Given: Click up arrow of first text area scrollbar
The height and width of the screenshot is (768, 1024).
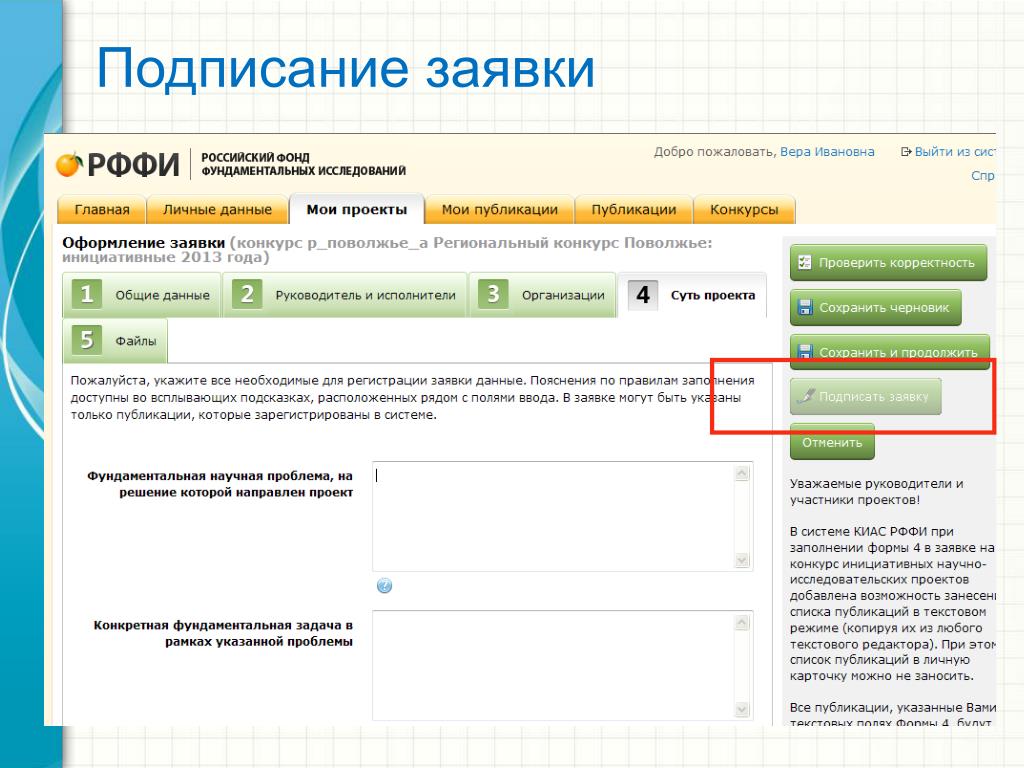Looking at the screenshot, I should pyautogui.click(x=742, y=473).
